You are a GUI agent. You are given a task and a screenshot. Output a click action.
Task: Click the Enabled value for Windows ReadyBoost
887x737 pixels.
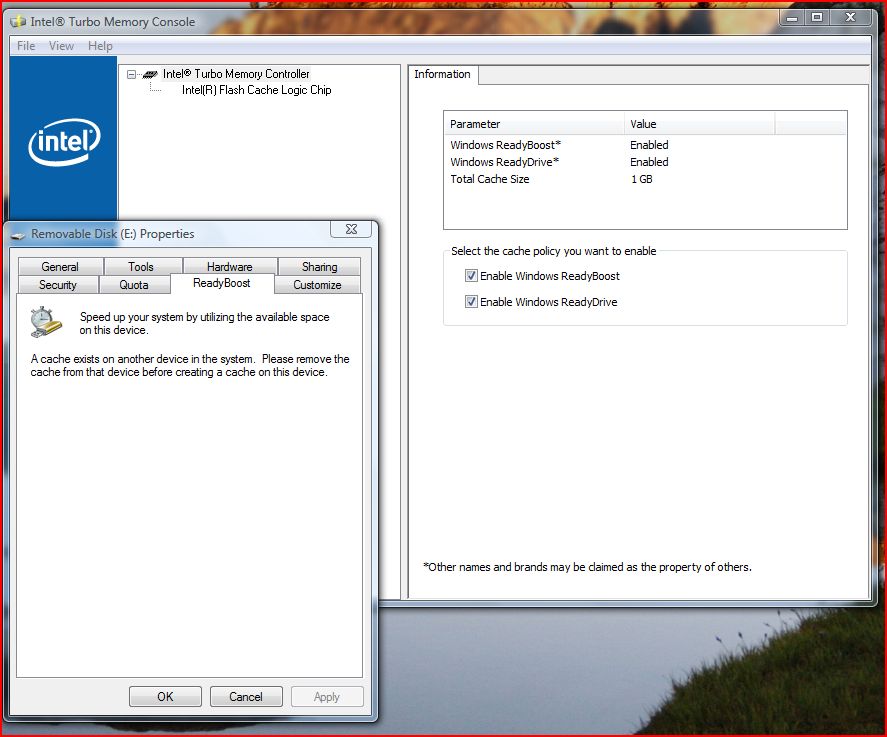(649, 145)
